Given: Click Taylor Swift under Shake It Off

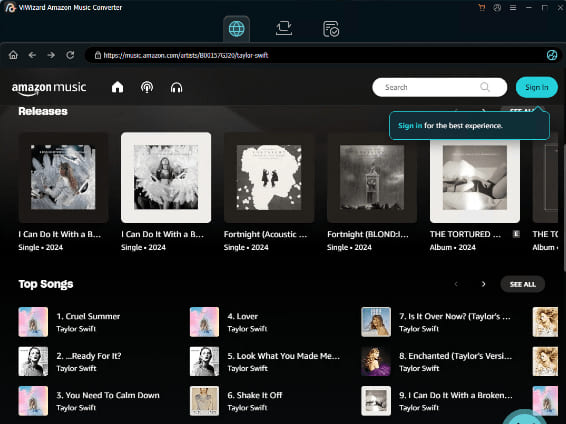Looking at the screenshot, I should point(247,408).
